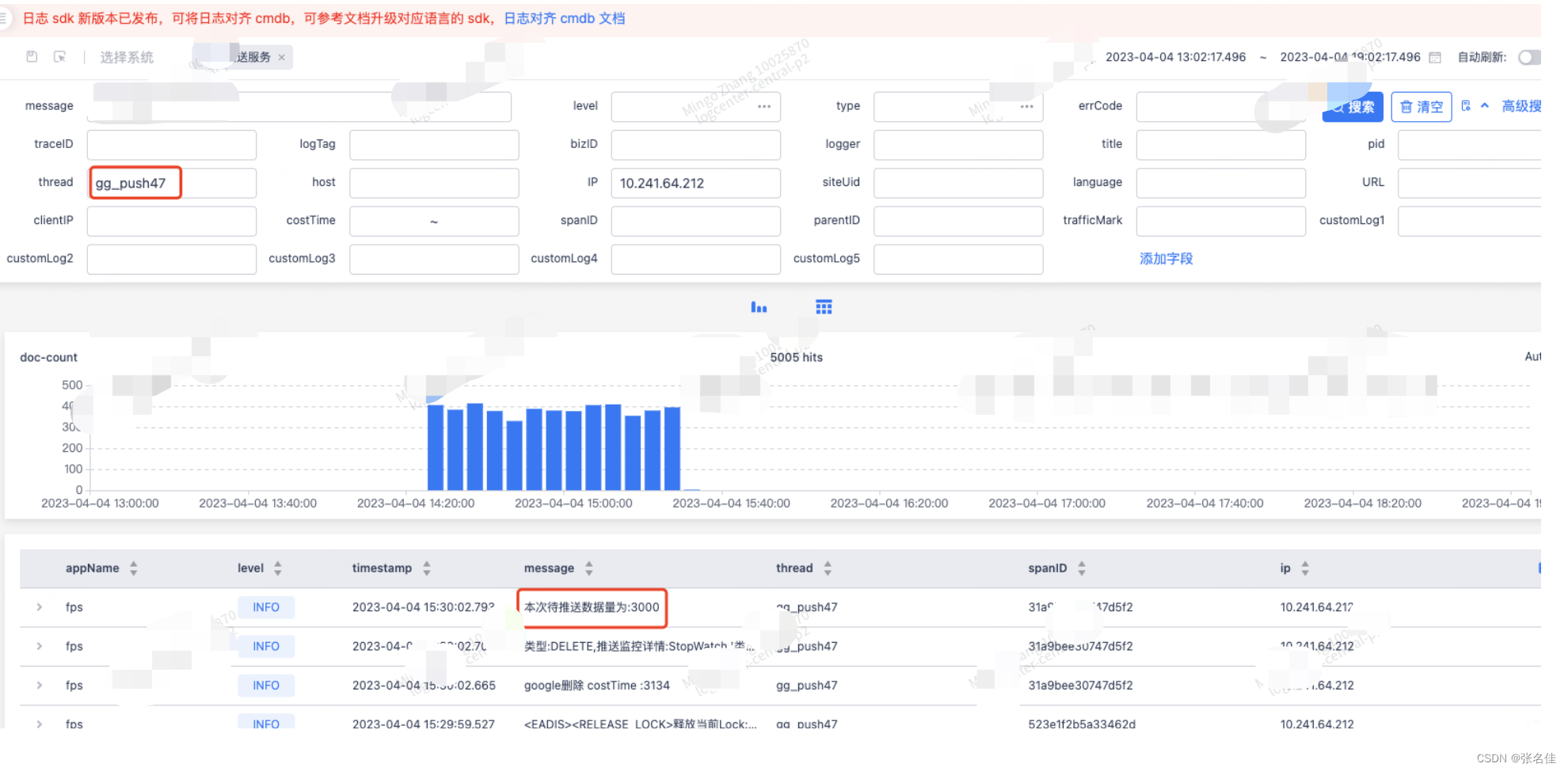Expand the row with google删除 costTime message
This screenshot has height=771, width=1568.
pyautogui.click(x=39, y=685)
